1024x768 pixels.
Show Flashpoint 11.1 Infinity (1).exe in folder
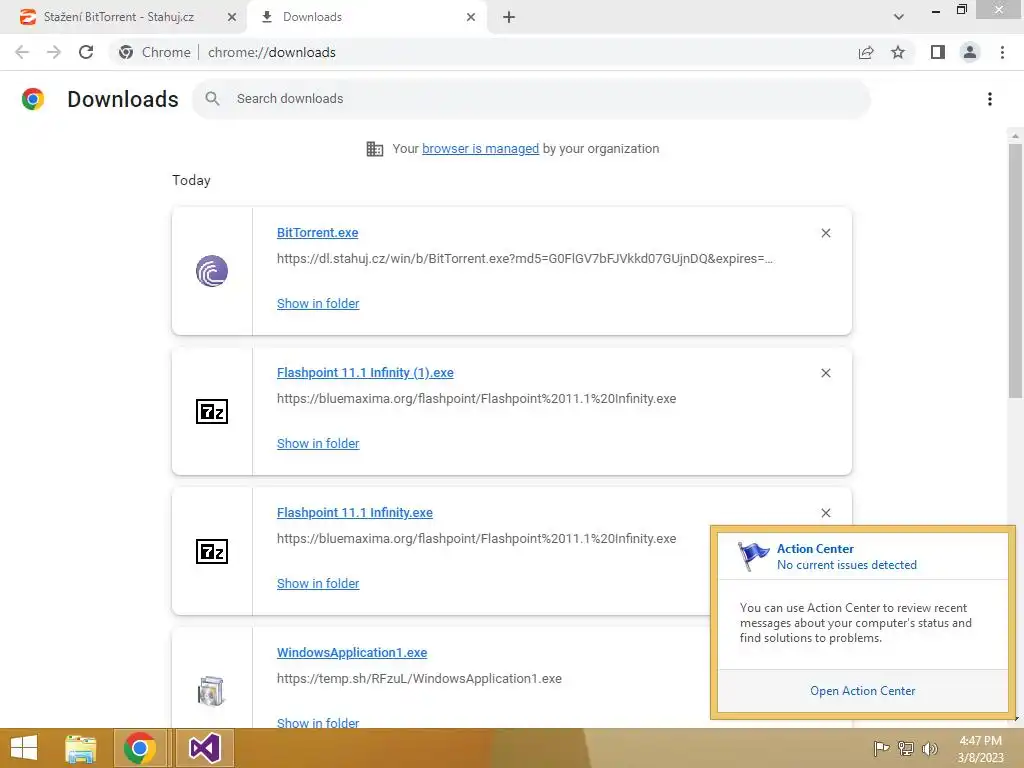click(318, 443)
